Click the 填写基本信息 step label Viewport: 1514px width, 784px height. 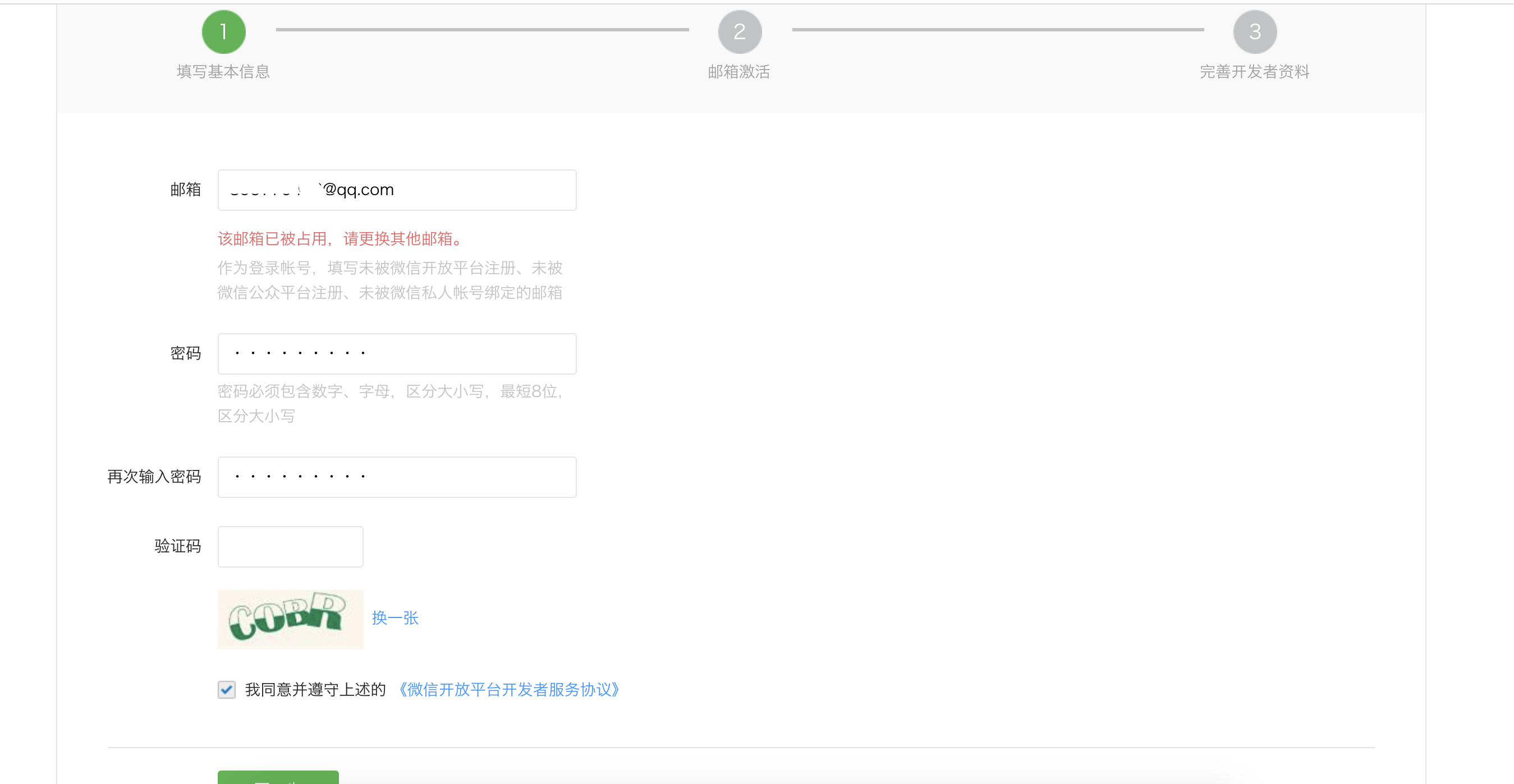223,72
